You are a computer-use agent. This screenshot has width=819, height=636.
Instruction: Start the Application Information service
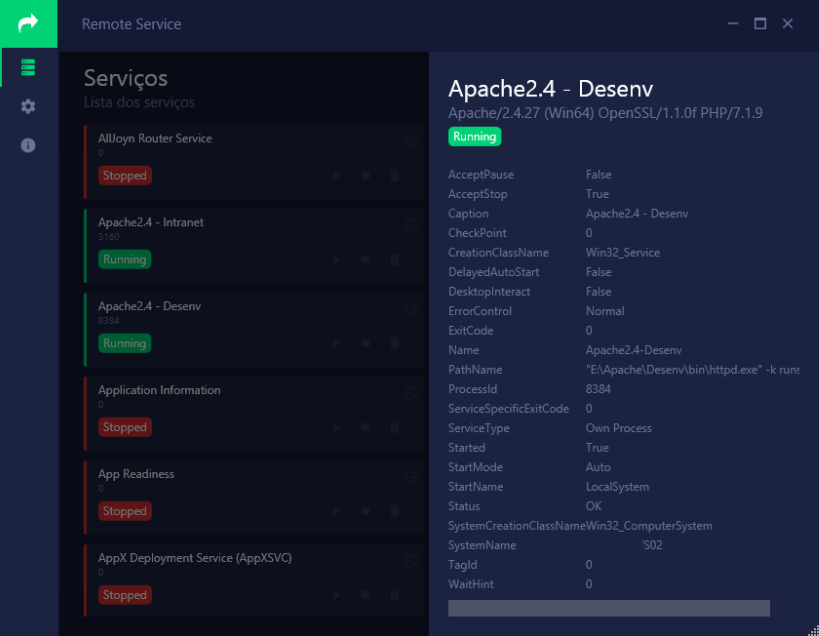337,427
